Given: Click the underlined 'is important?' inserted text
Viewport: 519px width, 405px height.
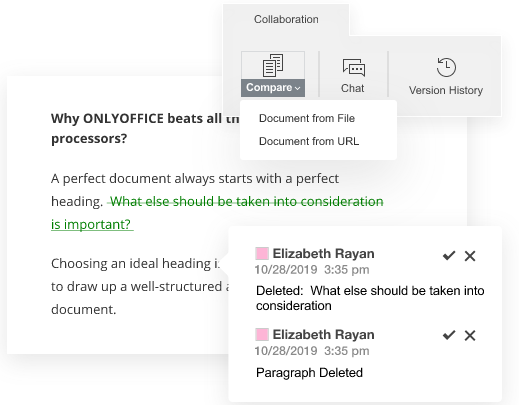Looking at the screenshot, I should point(92,224).
